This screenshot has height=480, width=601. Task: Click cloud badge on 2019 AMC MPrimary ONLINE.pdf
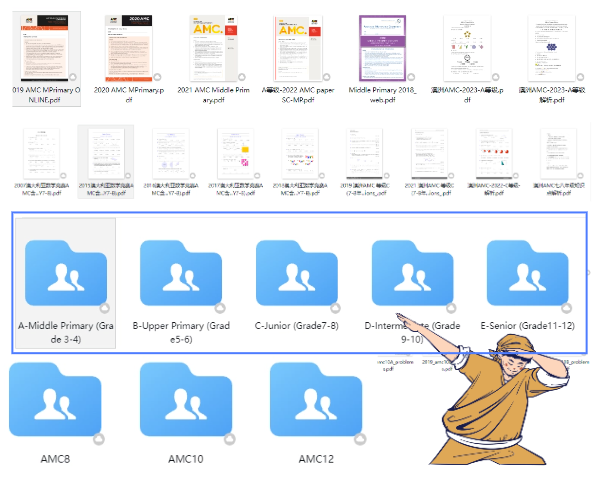[72, 77]
